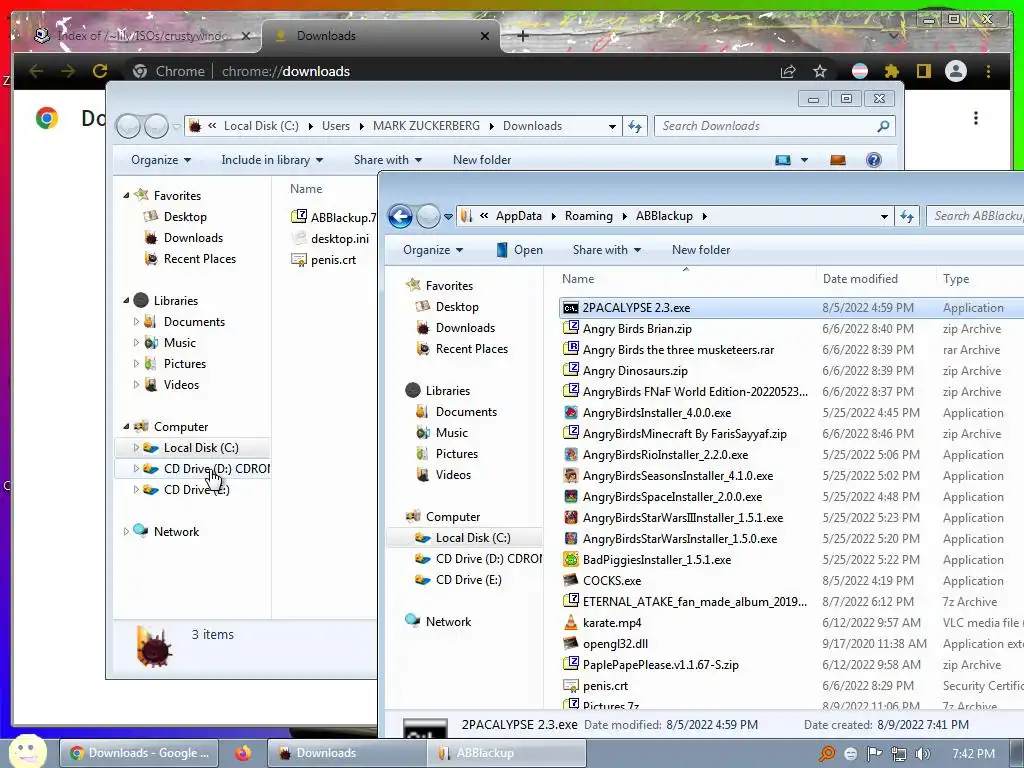Collapse Favorites group in Downloads window
Image resolution: width=1024 pixels, height=768 pixels.
click(126, 195)
